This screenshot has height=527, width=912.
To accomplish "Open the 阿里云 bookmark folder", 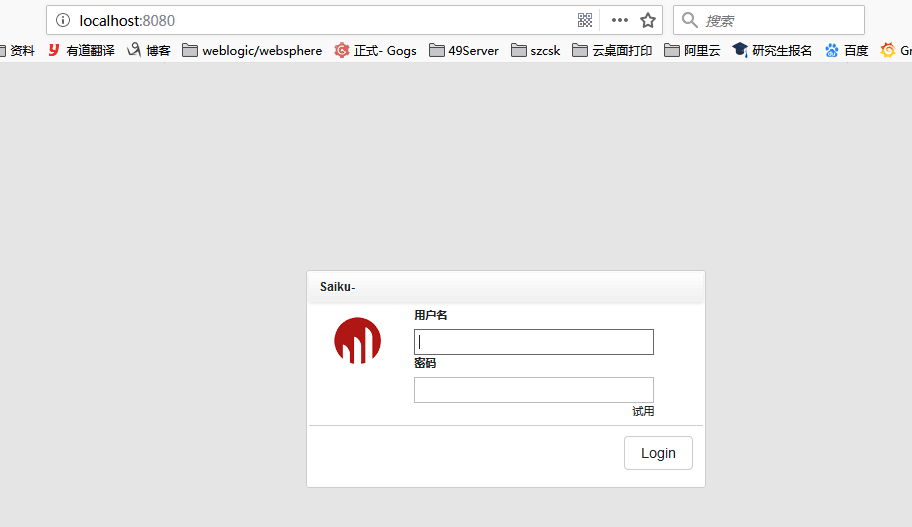I will pyautogui.click(x=692, y=51).
